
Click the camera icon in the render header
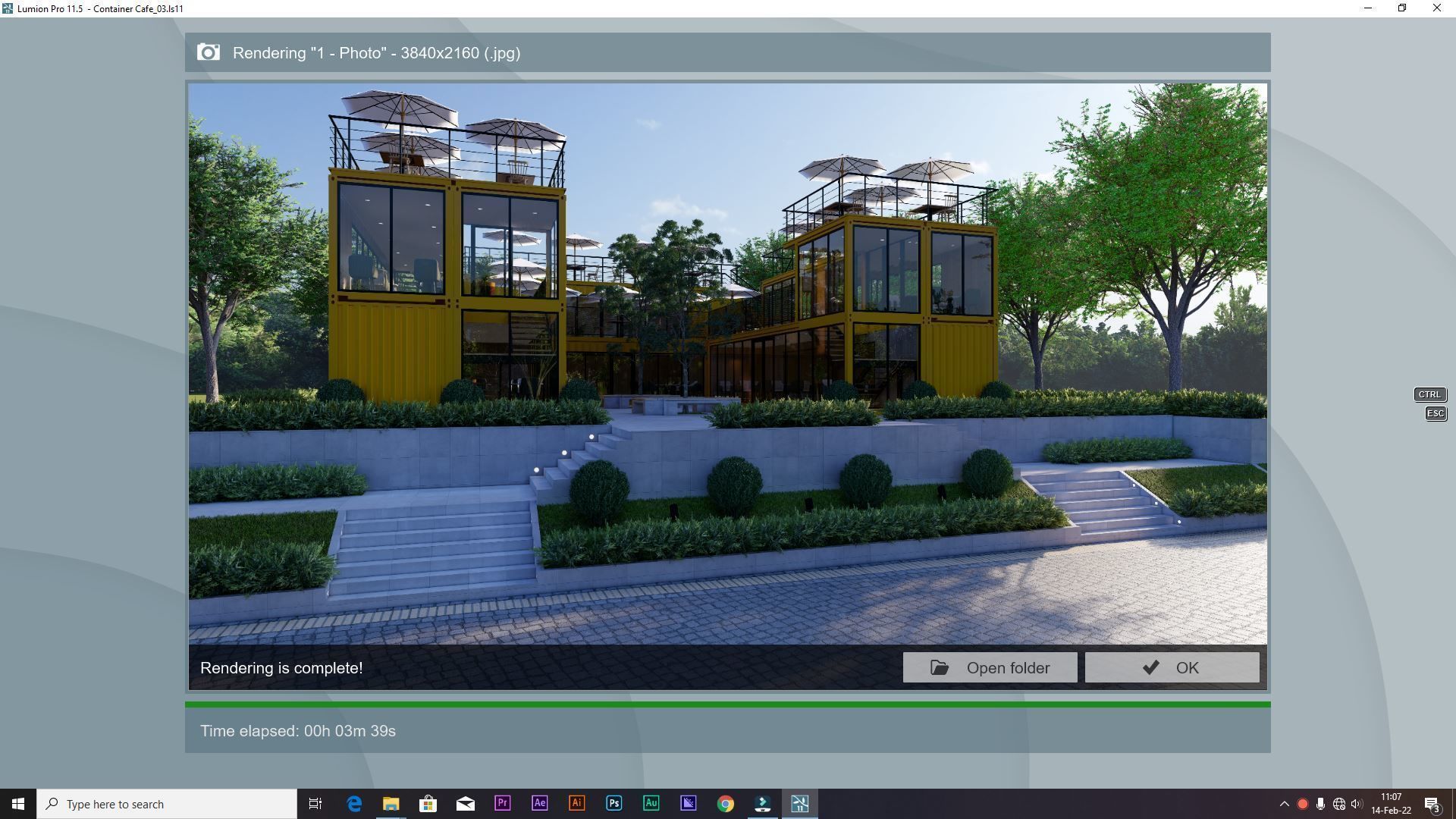(209, 52)
